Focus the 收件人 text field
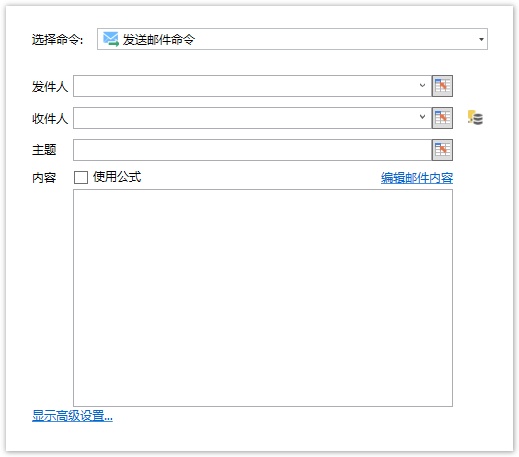 pos(245,118)
